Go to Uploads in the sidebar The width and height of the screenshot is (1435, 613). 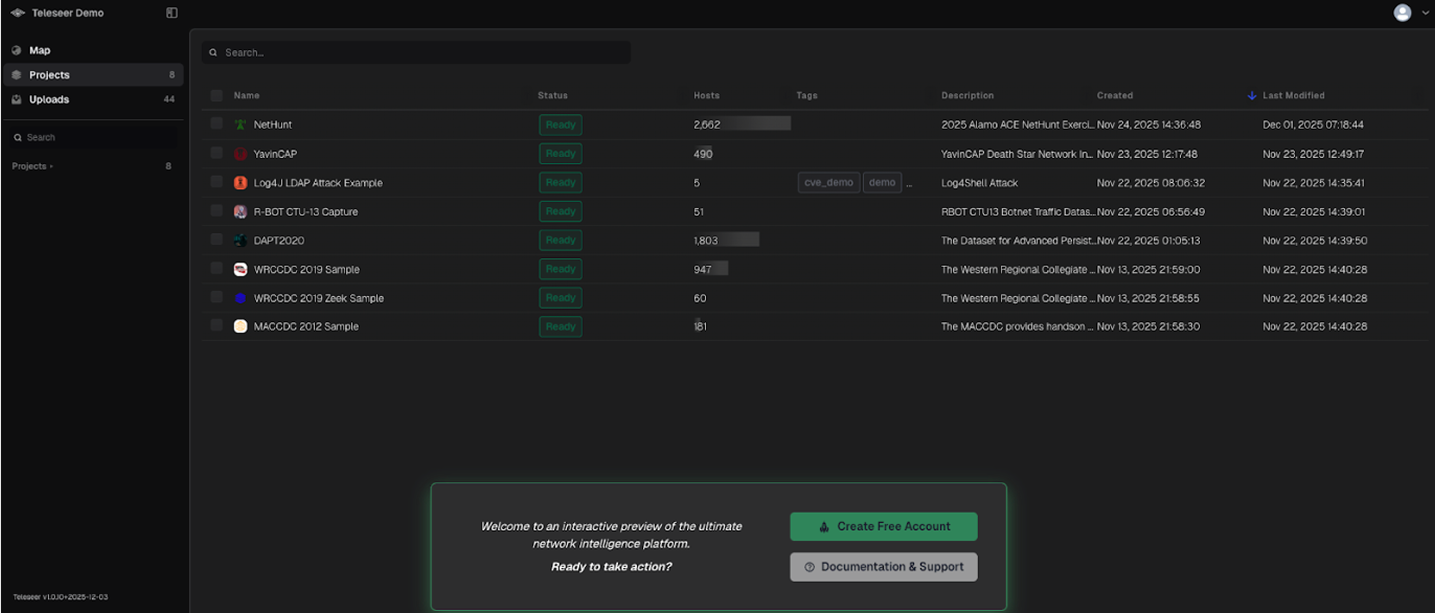pos(92,100)
